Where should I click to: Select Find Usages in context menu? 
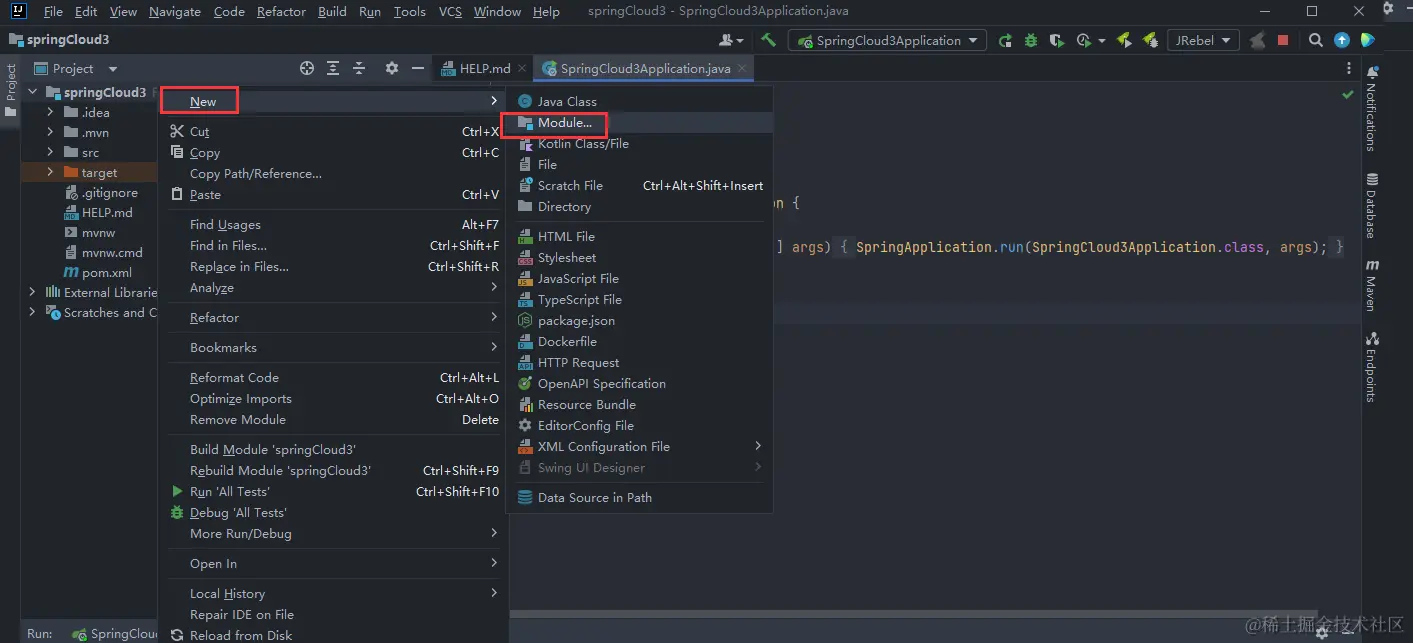[x=332, y=224]
